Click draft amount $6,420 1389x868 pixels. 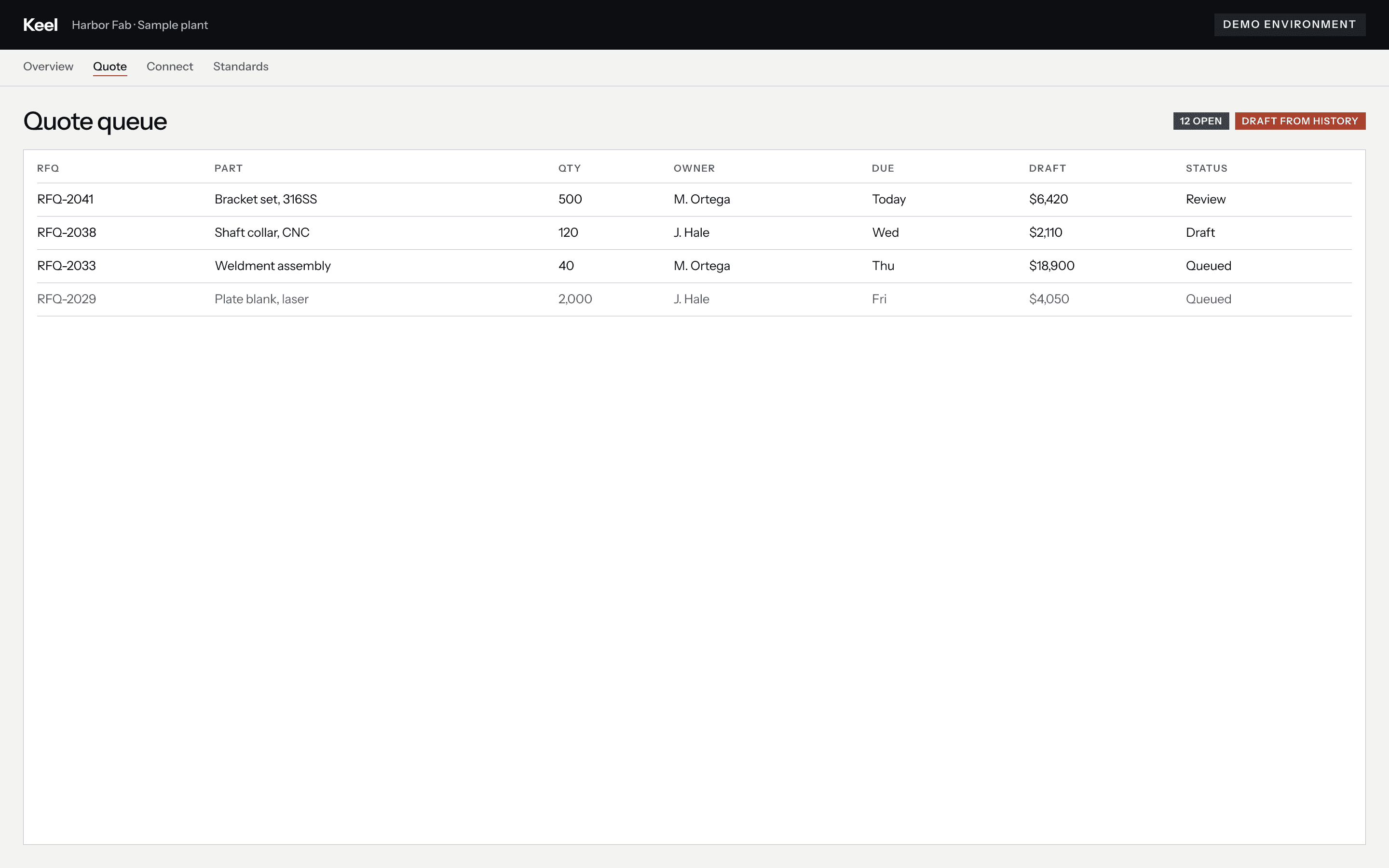coord(1048,199)
